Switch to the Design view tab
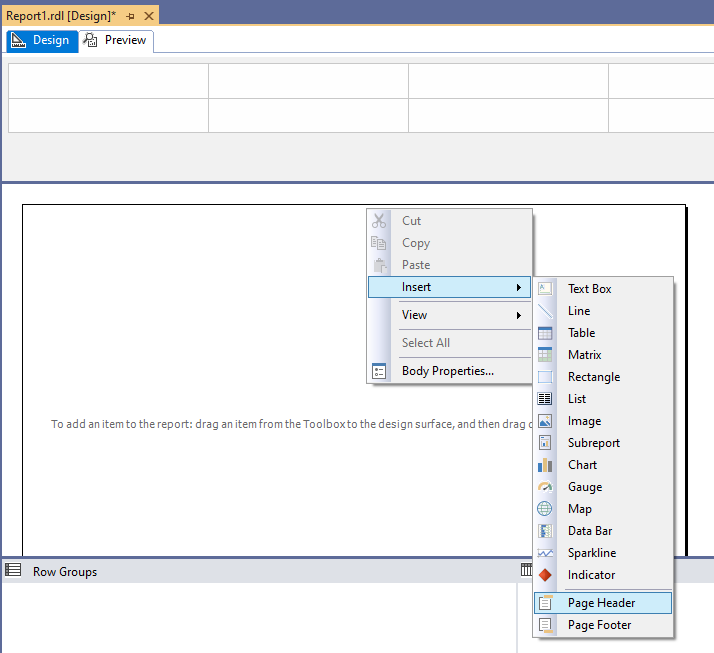The height and width of the screenshot is (653, 714). 42,41
